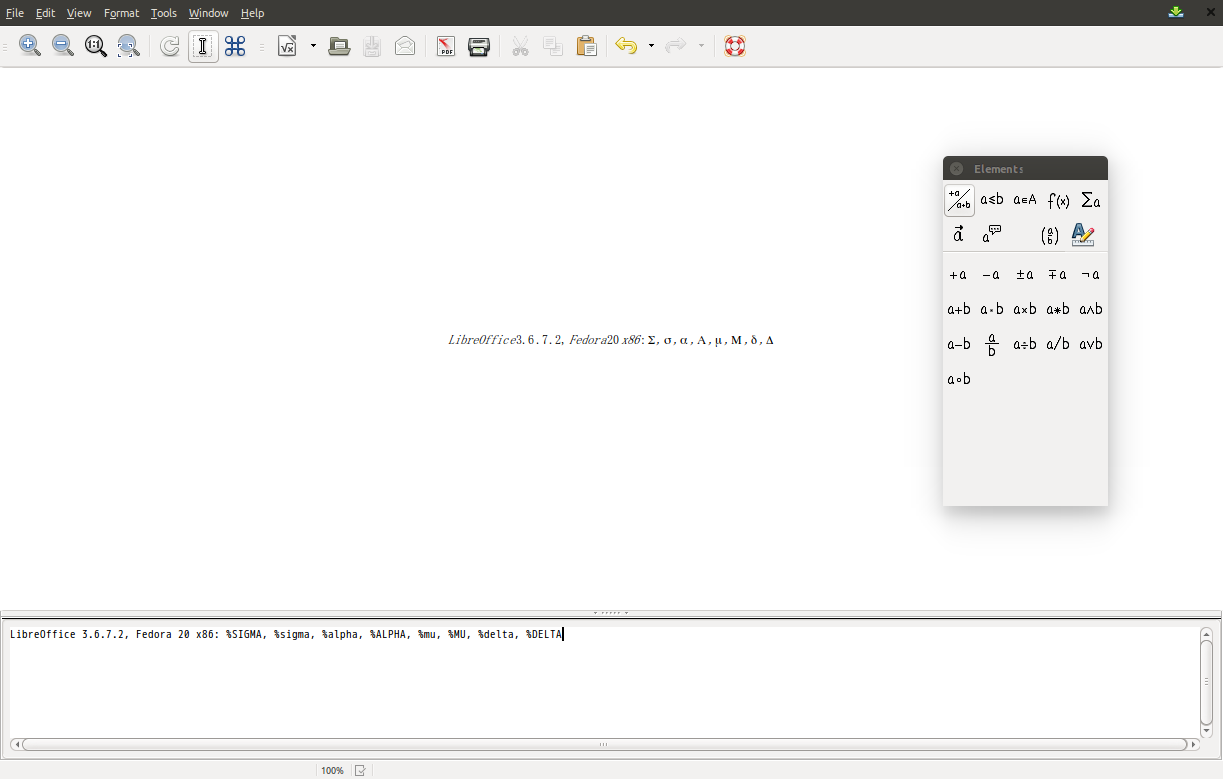Click the Zoom Out magnifier icon
This screenshot has width=1223, height=779.
pos(63,46)
